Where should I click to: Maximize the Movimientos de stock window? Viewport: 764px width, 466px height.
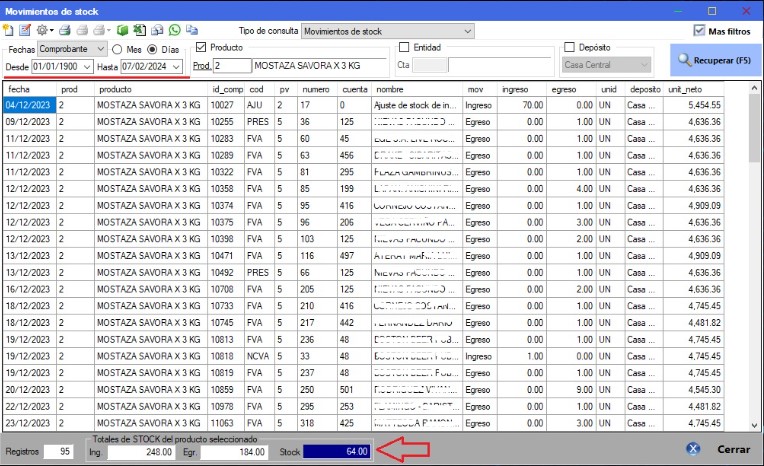pos(712,11)
